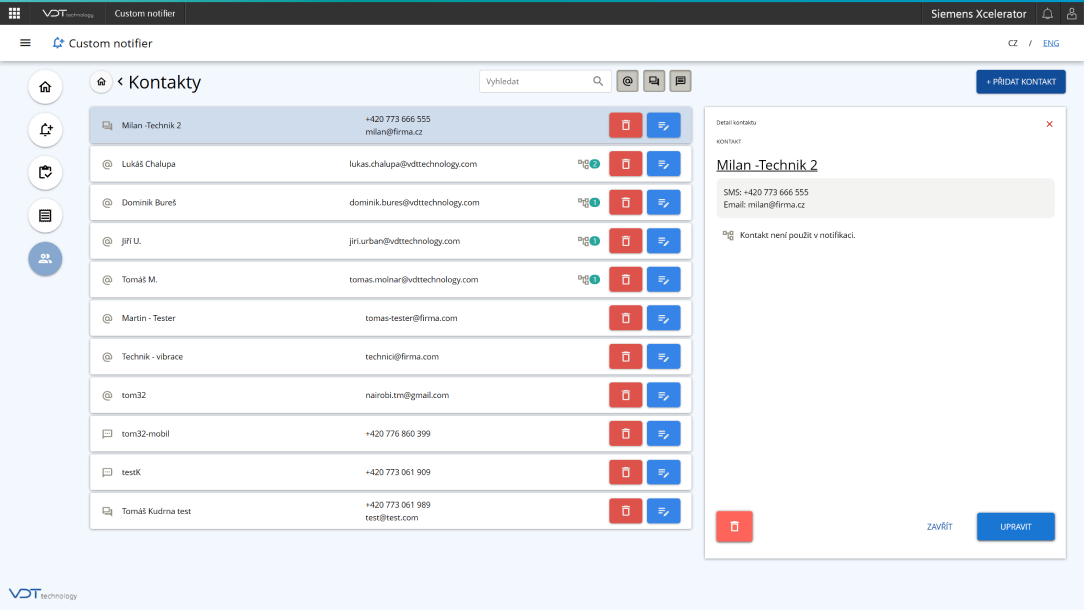Close the contact detail panel with X
This screenshot has height=610, width=1084.
(x=1049, y=124)
